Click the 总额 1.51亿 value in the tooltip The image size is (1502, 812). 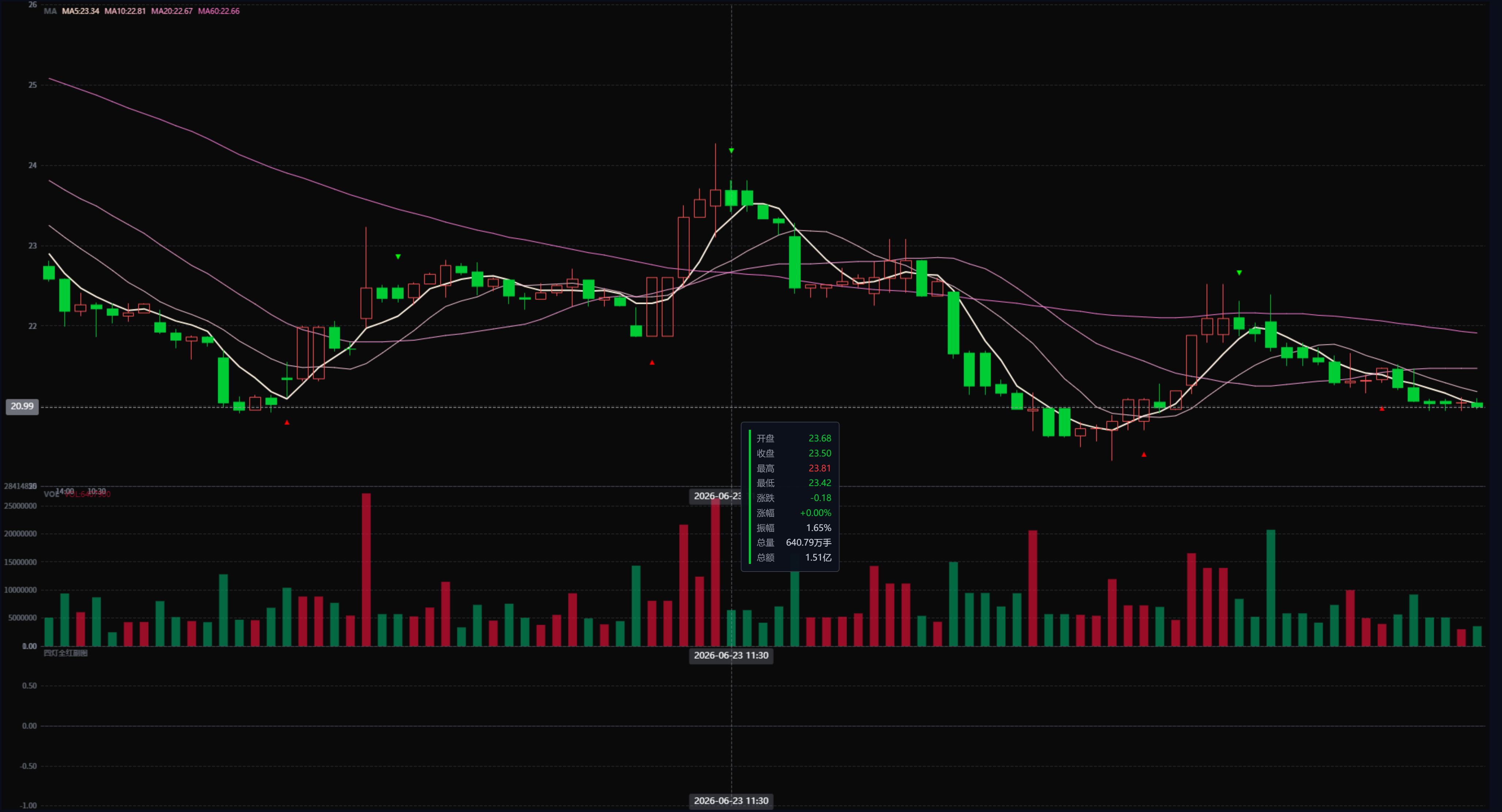pyautogui.click(x=818, y=558)
